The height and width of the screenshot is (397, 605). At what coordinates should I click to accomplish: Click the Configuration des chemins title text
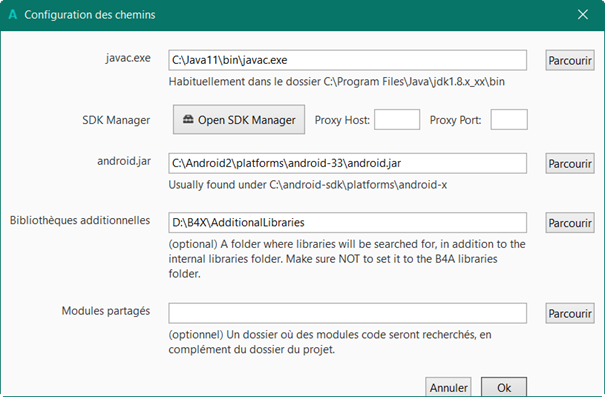click(90, 15)
